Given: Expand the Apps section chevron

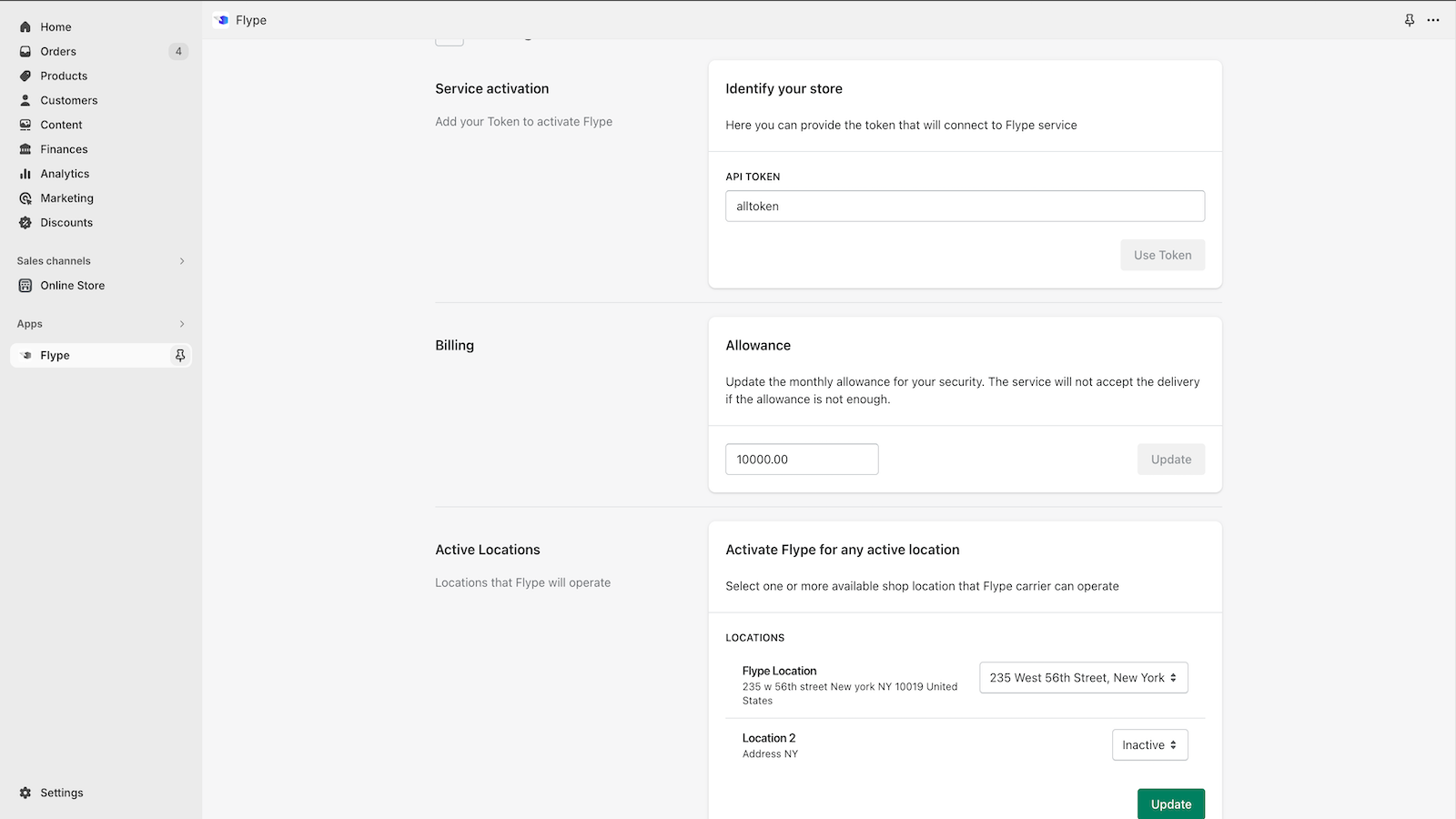Looking at the screenshot, I should tap(182, 324).
